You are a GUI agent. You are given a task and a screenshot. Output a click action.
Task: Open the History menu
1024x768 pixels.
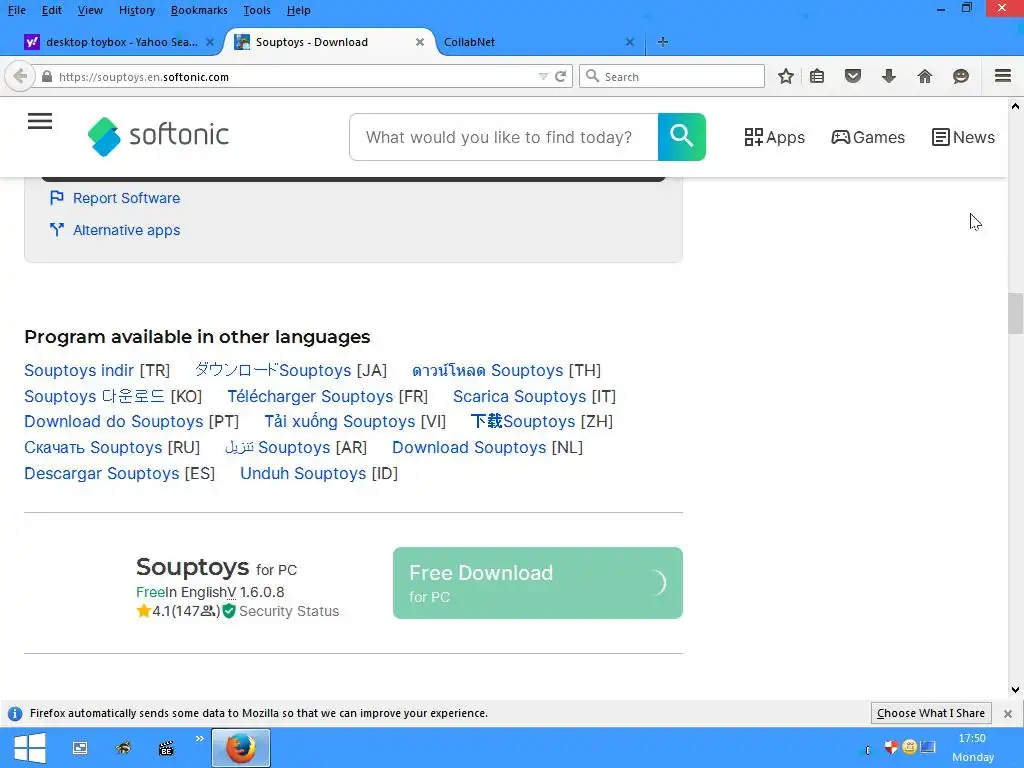coord(137,10)
